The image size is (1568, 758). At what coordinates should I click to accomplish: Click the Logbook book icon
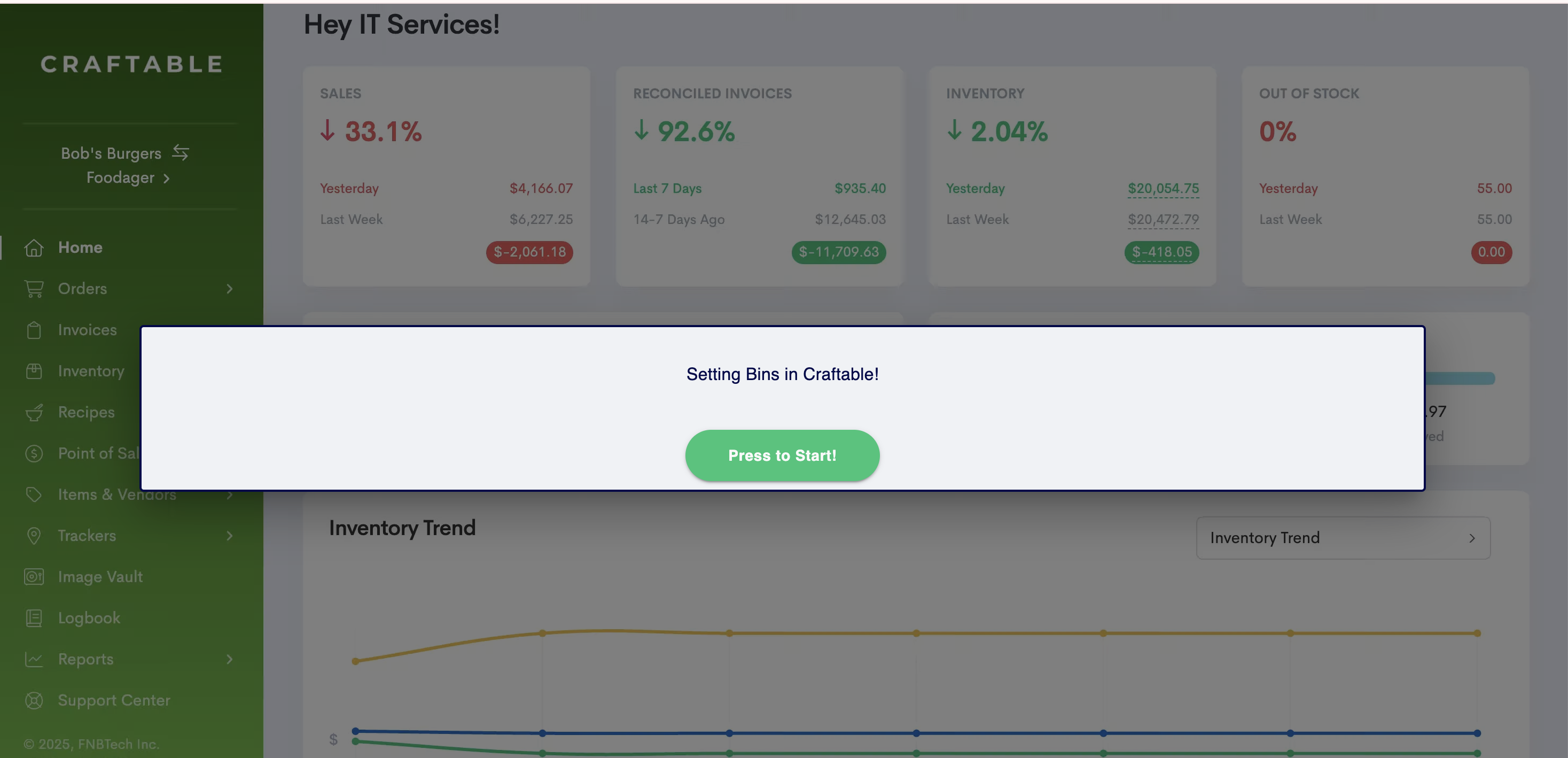point(34,618)
